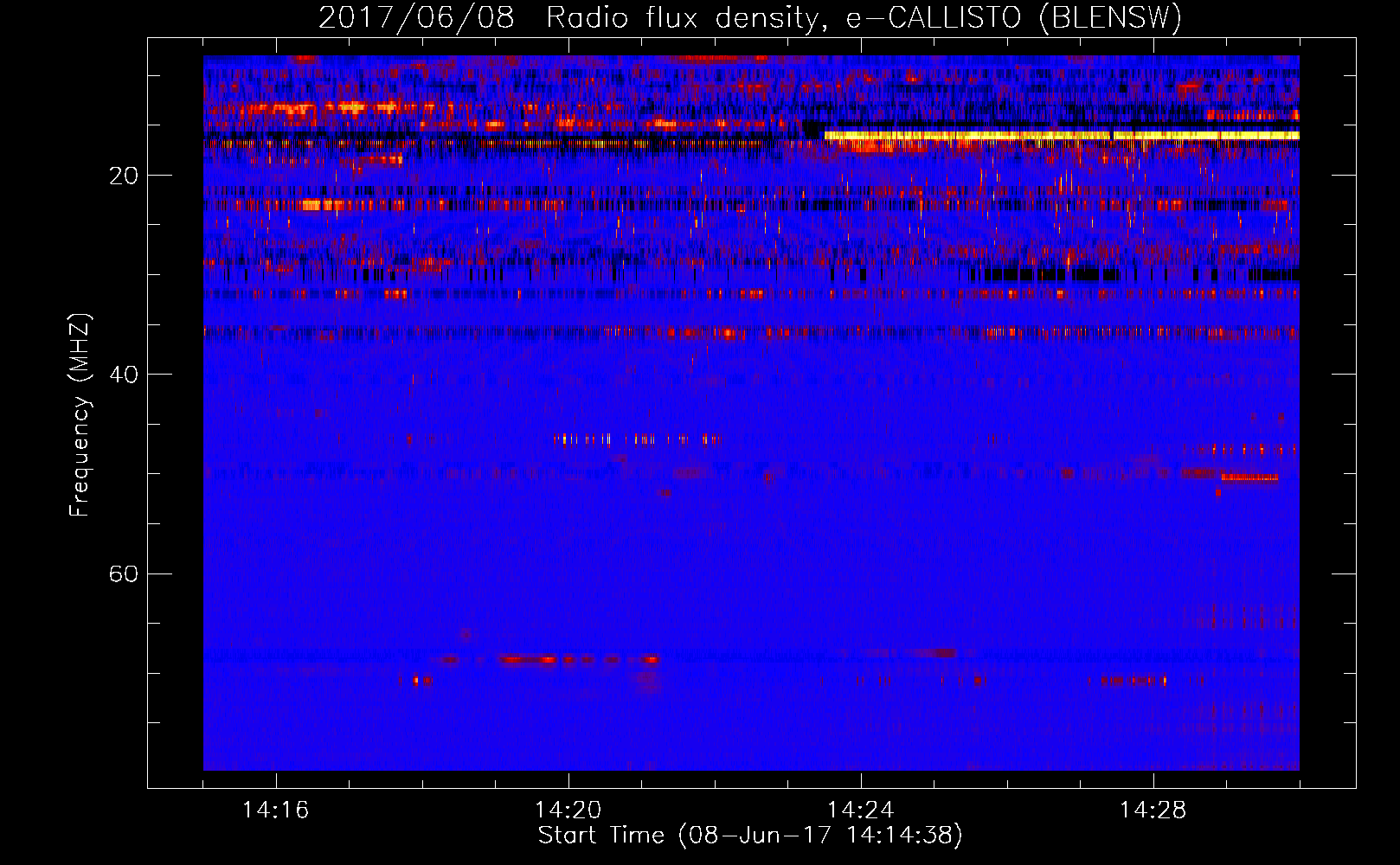Click the bright yellow emission band near 16 MHz
1400x865 pixels.
pyautogui.click(x=1062, y=136)
